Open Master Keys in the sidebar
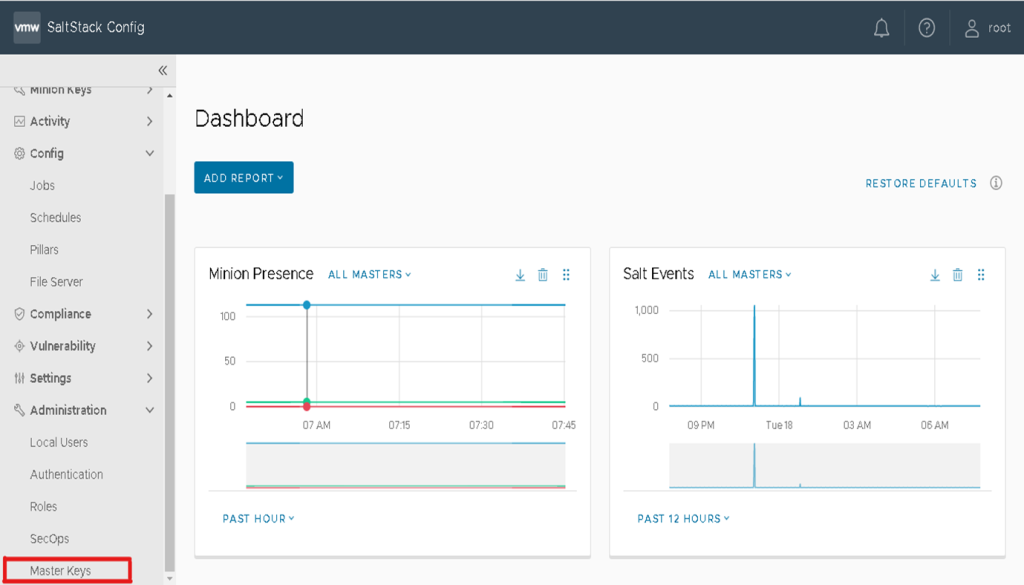The image size is (1024, 585). 61,571
